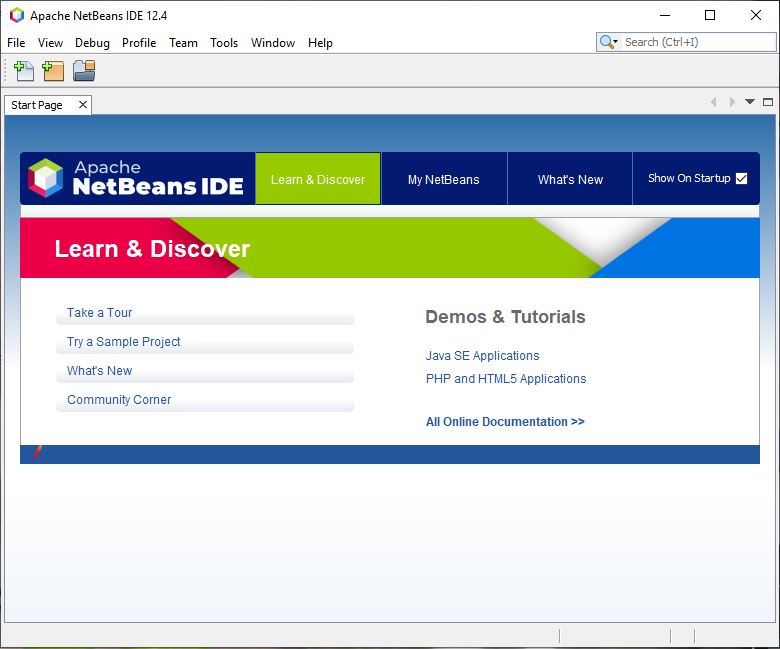Open the Window menu
This screenshot has width=780, height=649.
point(273,43)
